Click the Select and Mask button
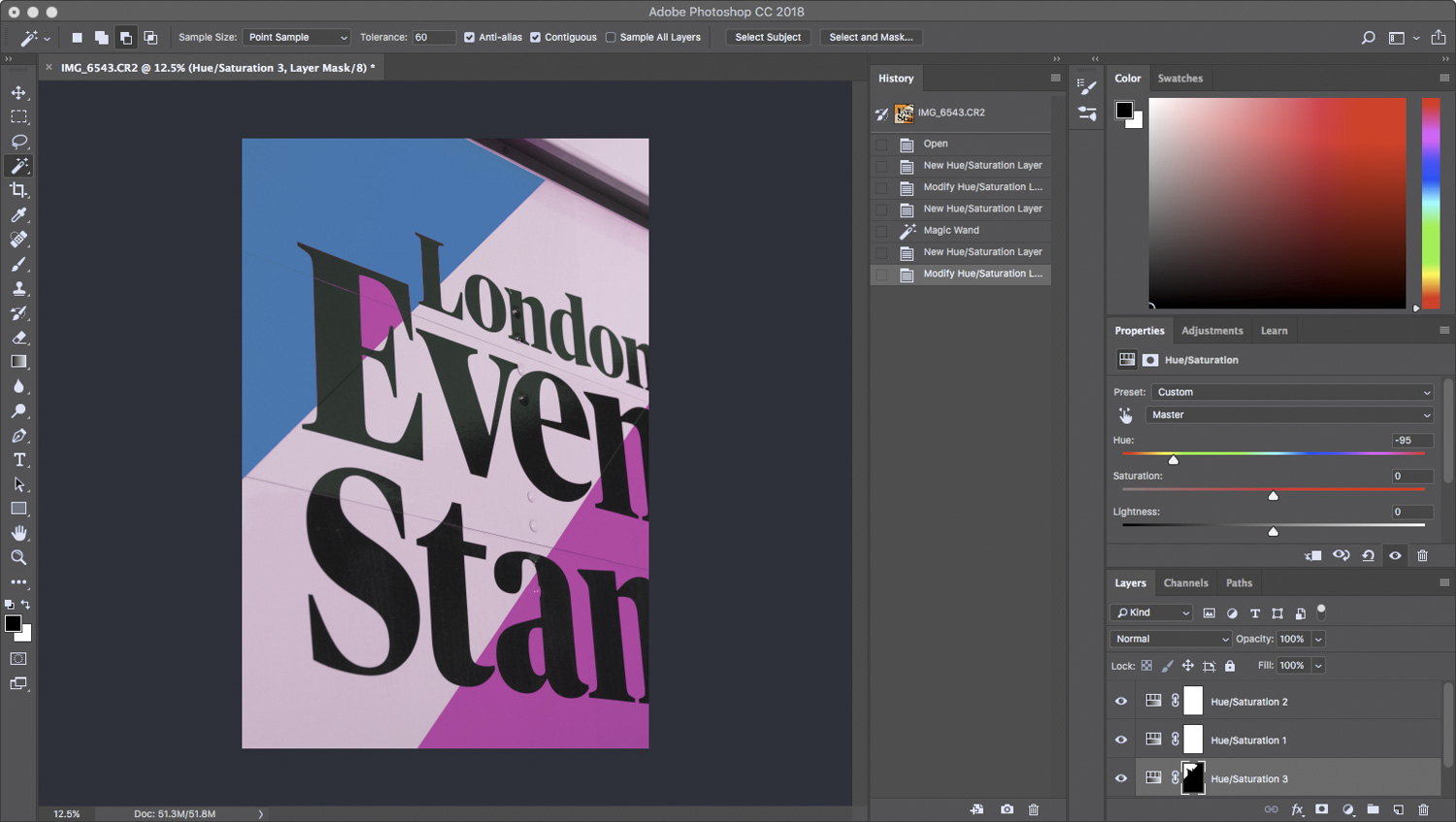The image size is (1456, 822). (x=871, y=38)
